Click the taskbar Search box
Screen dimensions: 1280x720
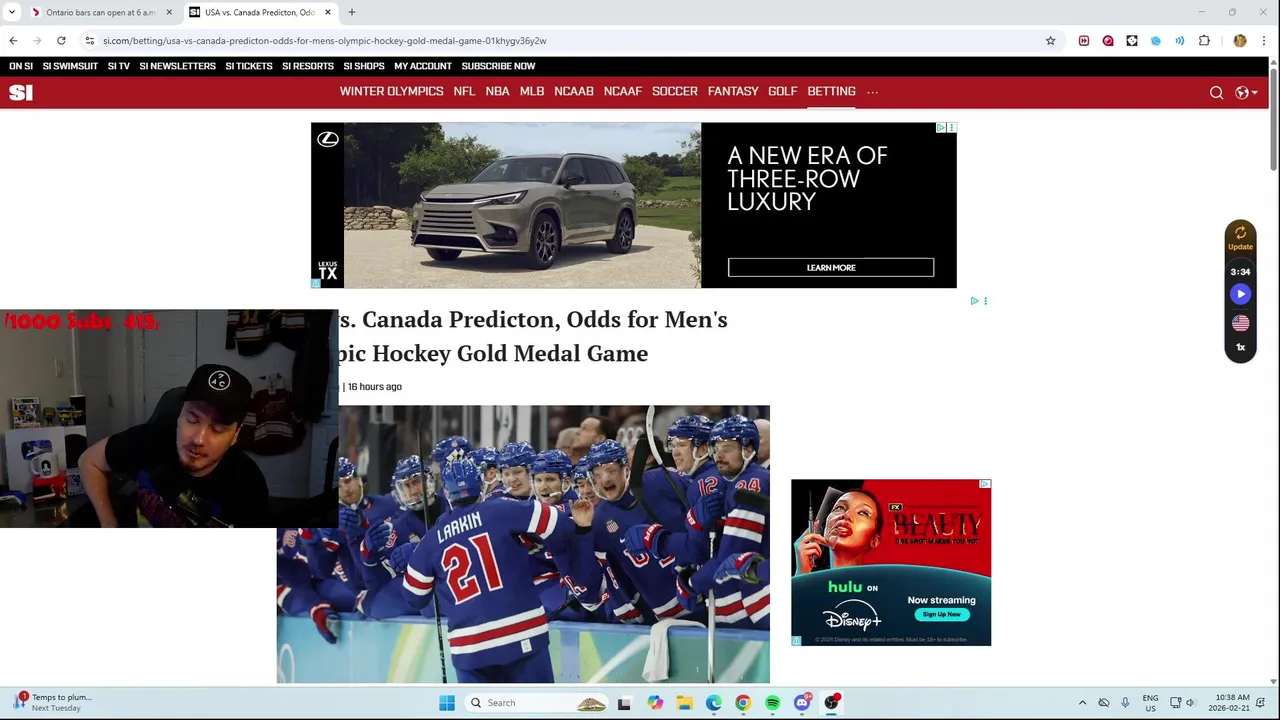tap(538, 703)
